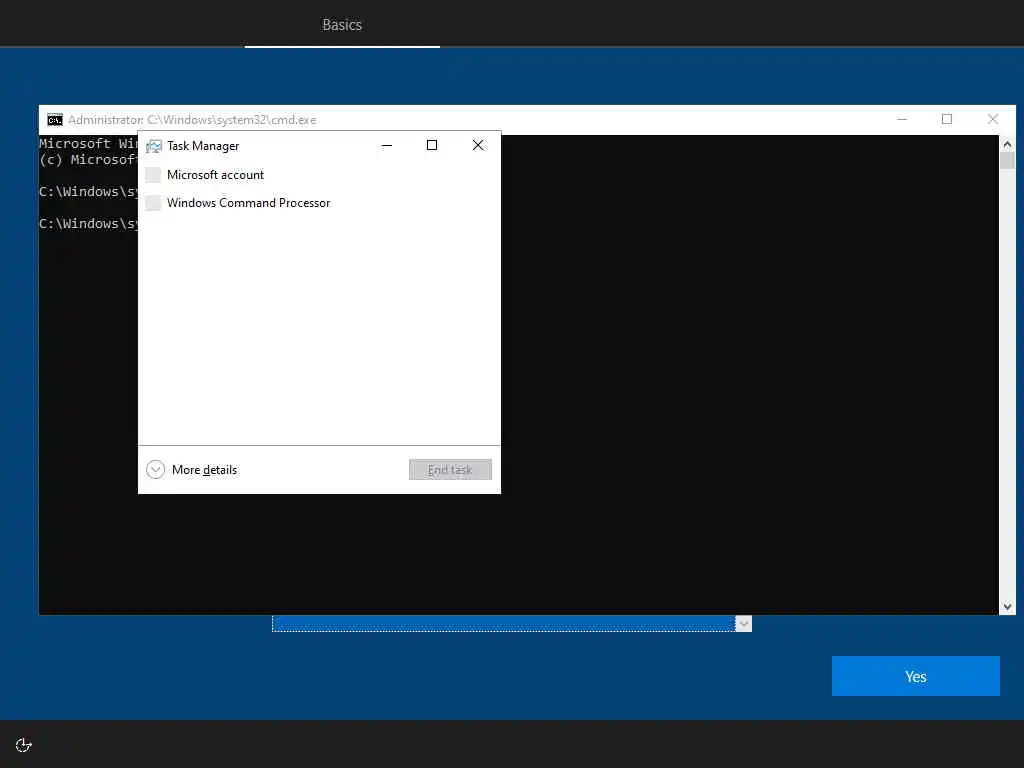Maximize the cmd.exe Administrator window
This screenshot has height=768, width=1024.
click(947, 119)
